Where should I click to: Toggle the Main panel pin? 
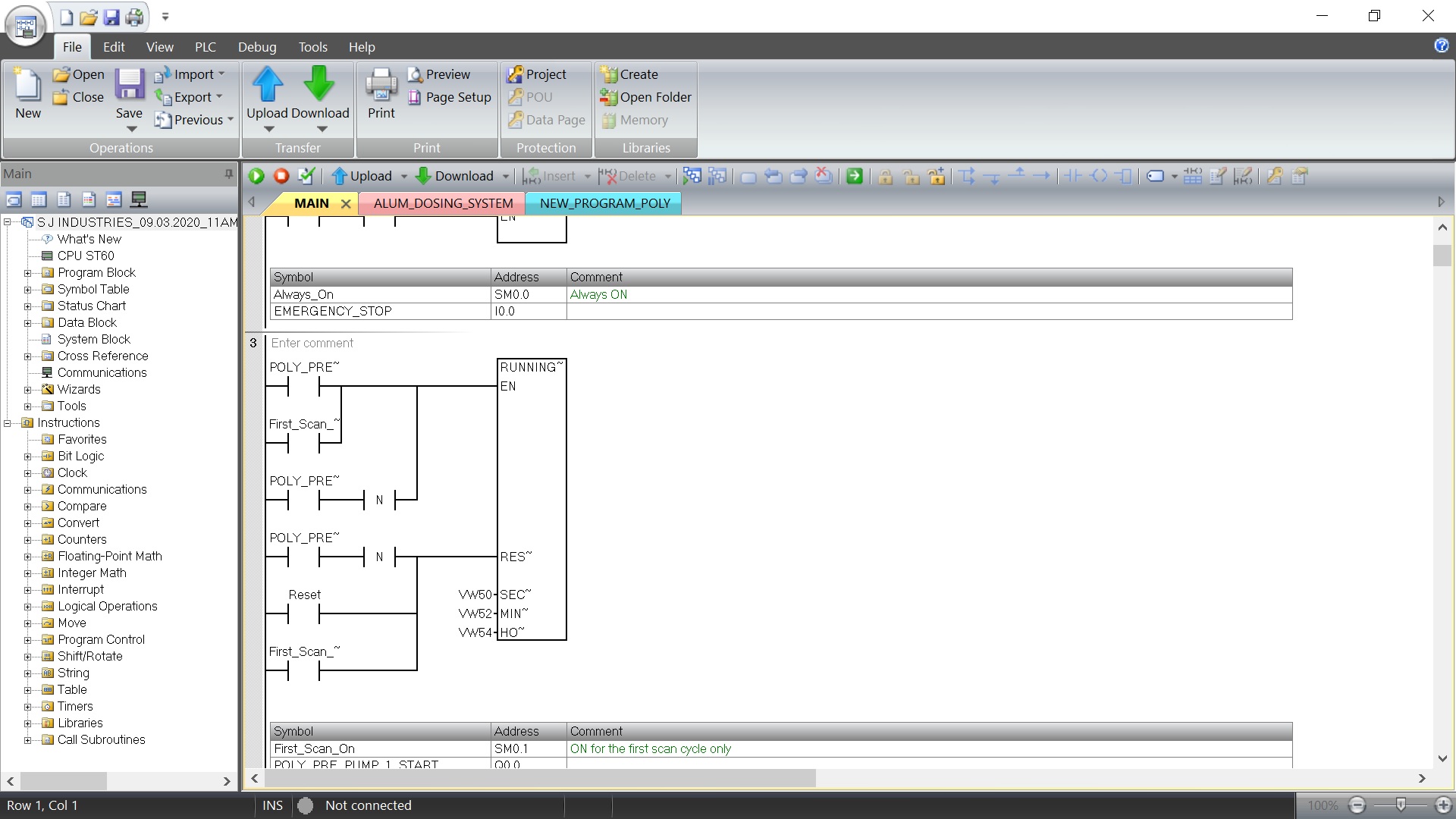pyautogui.click(x=228, y=174)
